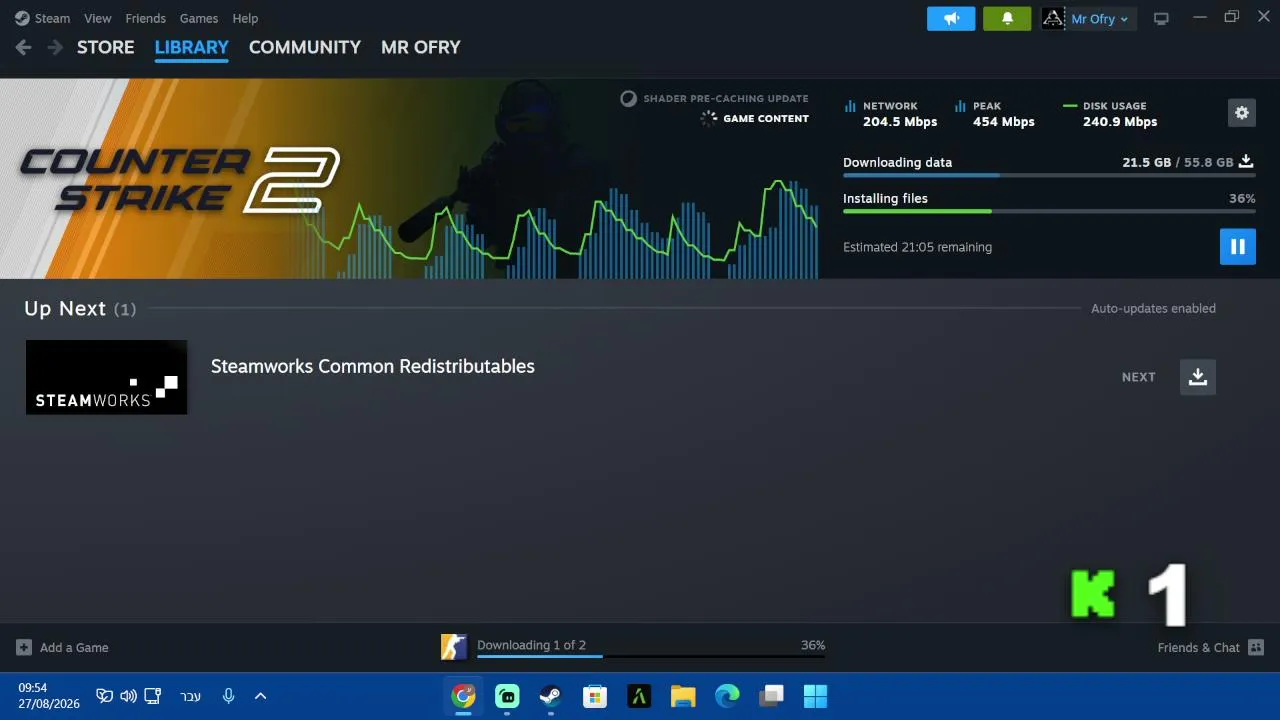
Task: Open Steam from the taskbar
Action: (551, 696)
